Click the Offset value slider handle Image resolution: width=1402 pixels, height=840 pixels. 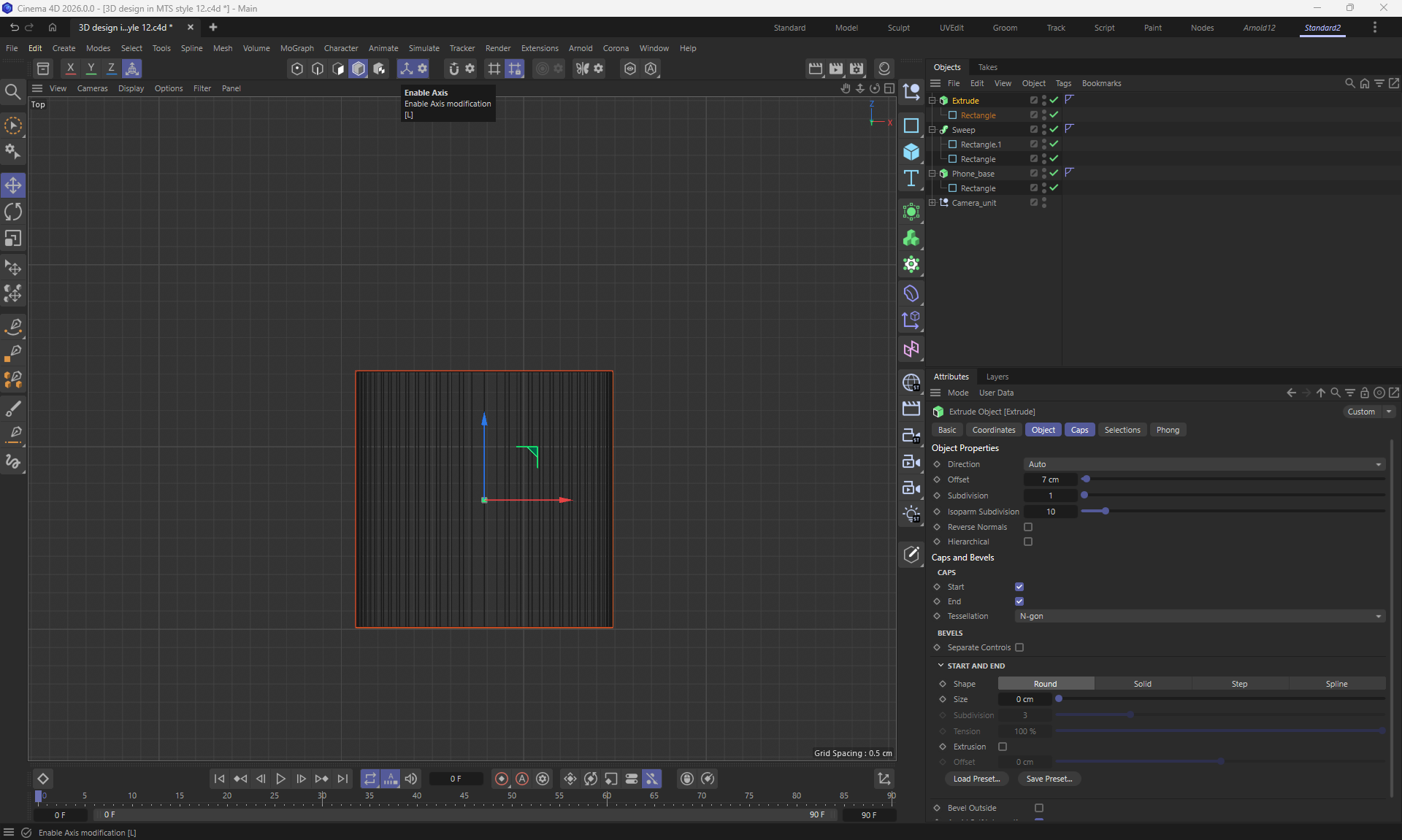(1086, 479)
